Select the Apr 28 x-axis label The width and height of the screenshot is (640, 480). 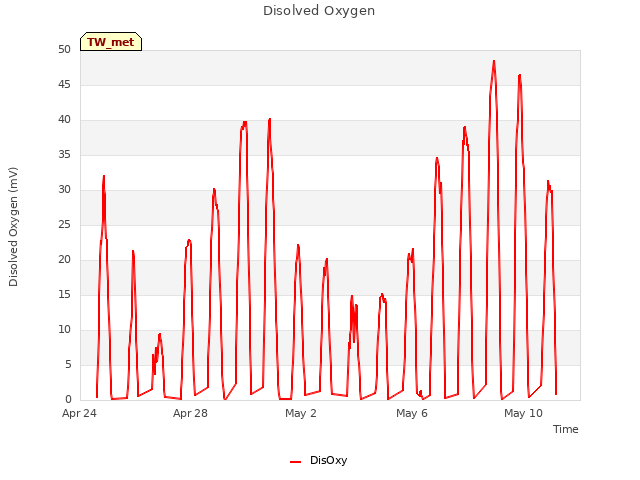pos(190,413)
